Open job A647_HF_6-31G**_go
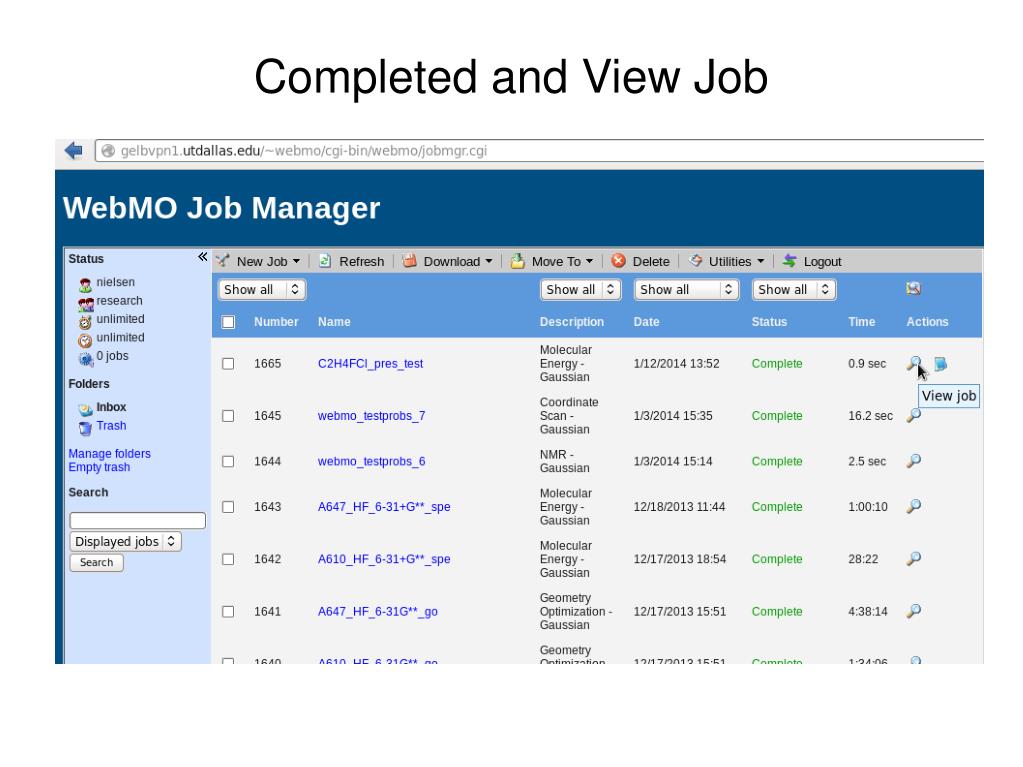Viewport: 1023px width, 767px height. coord(378,611)
